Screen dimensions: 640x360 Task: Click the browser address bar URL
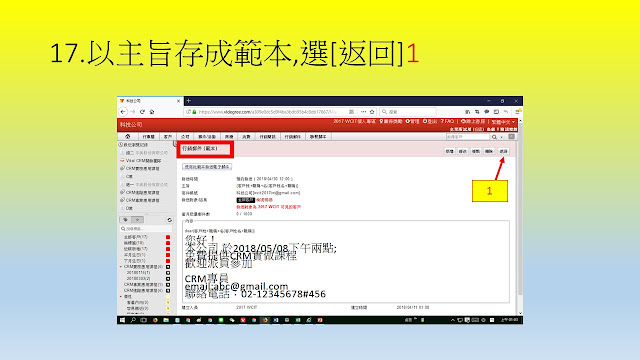click(x=267, y=111)
